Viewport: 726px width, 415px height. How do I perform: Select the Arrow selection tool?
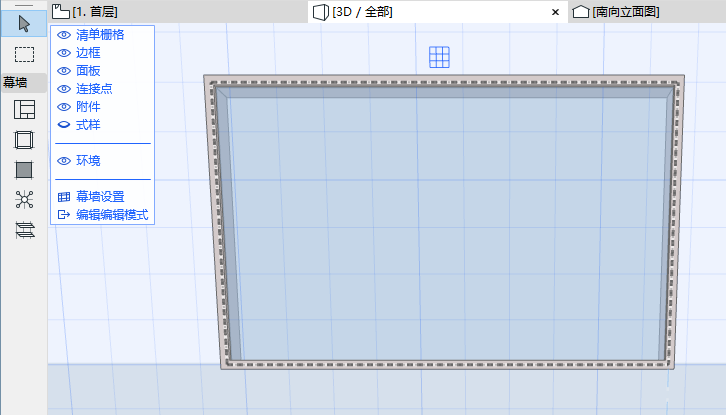pyautogui.click(x=24, y=24)
